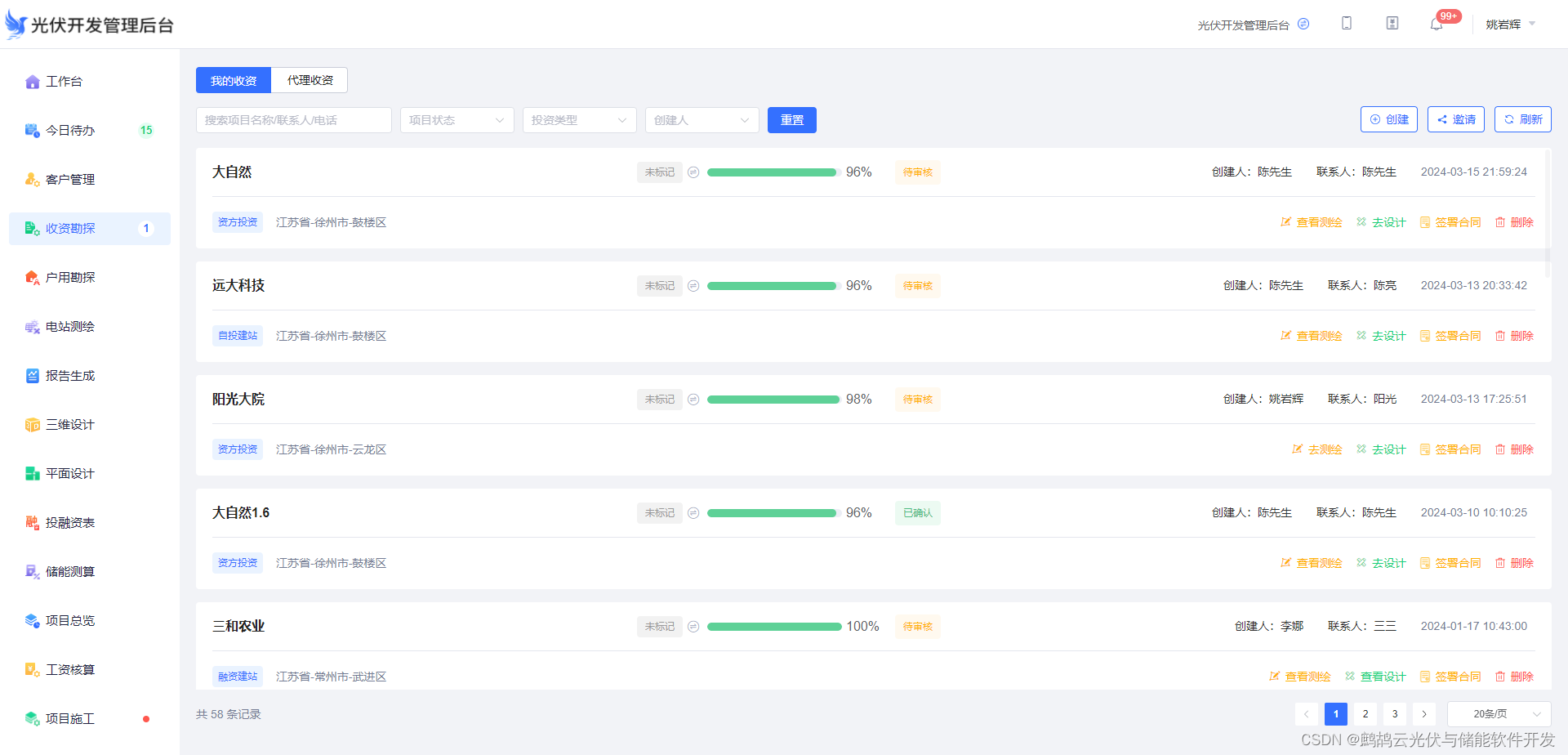
Task: Click 去测绘 for 阳光大院 project
Action: 1317,449
